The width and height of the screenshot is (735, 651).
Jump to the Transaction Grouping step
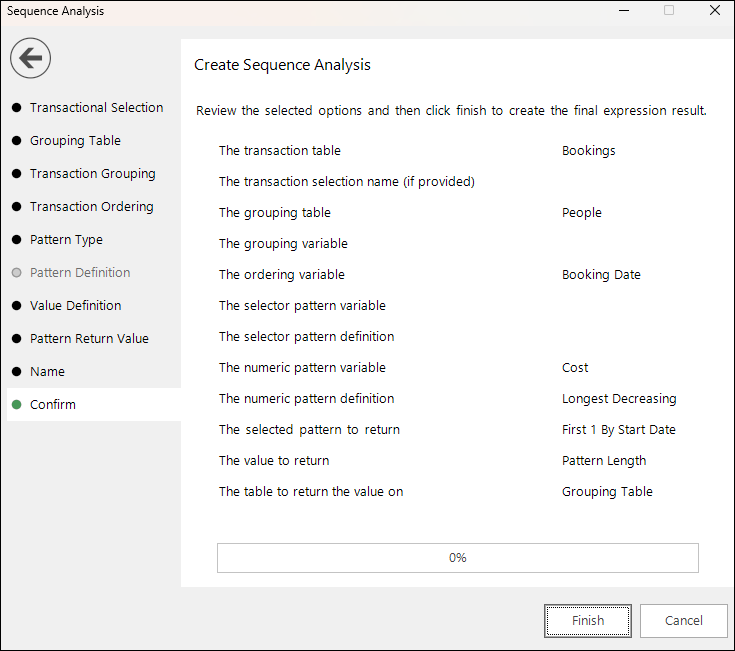point(92,174)
